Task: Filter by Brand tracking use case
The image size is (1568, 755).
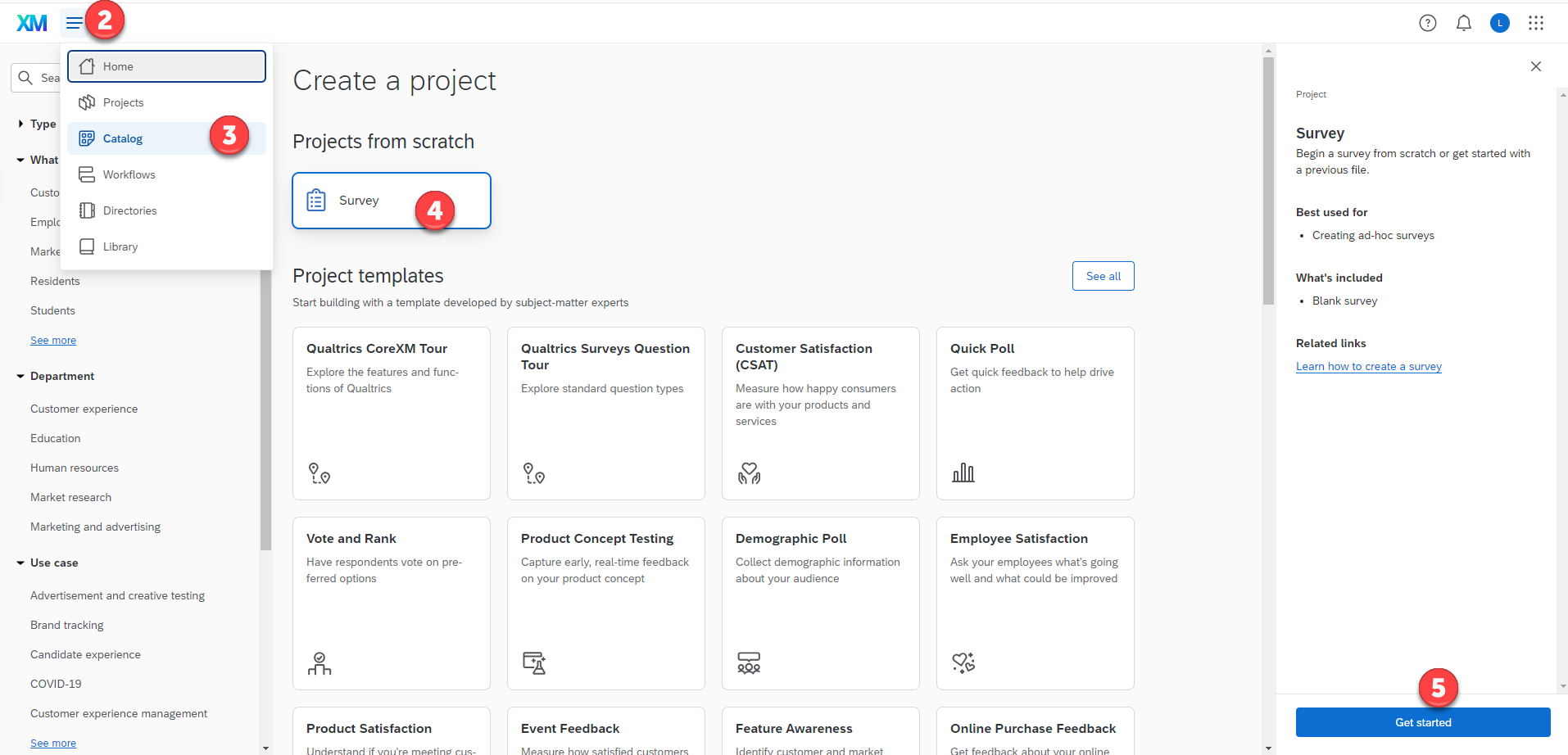Action: (x=67, y=625)
